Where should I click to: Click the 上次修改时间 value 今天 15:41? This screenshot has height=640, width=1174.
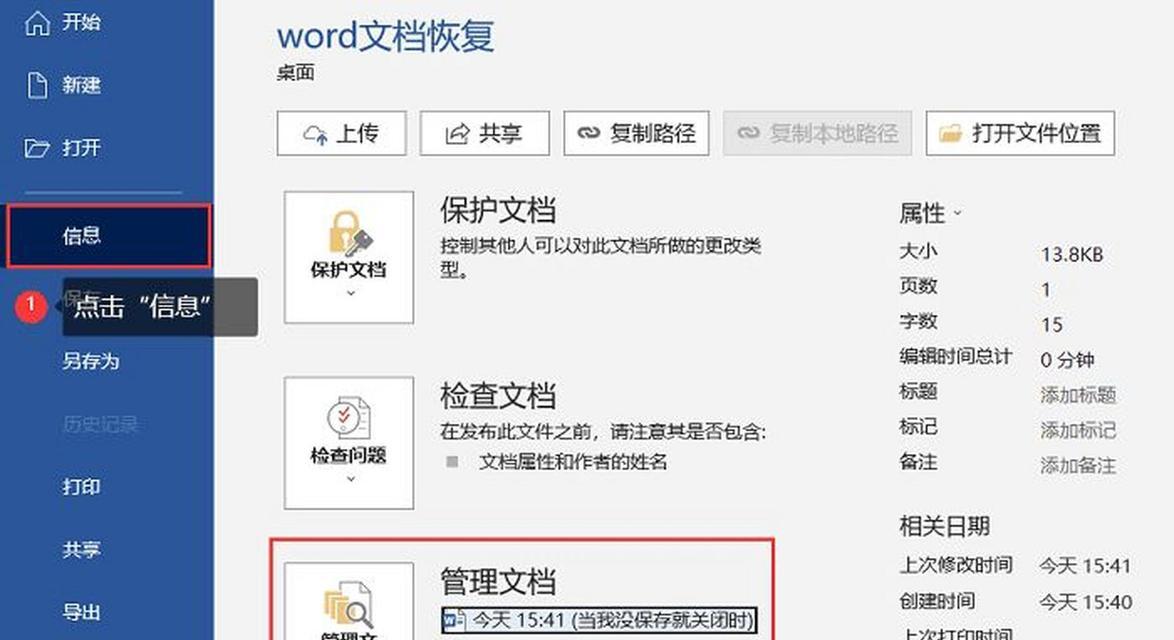coord(1085,566)
